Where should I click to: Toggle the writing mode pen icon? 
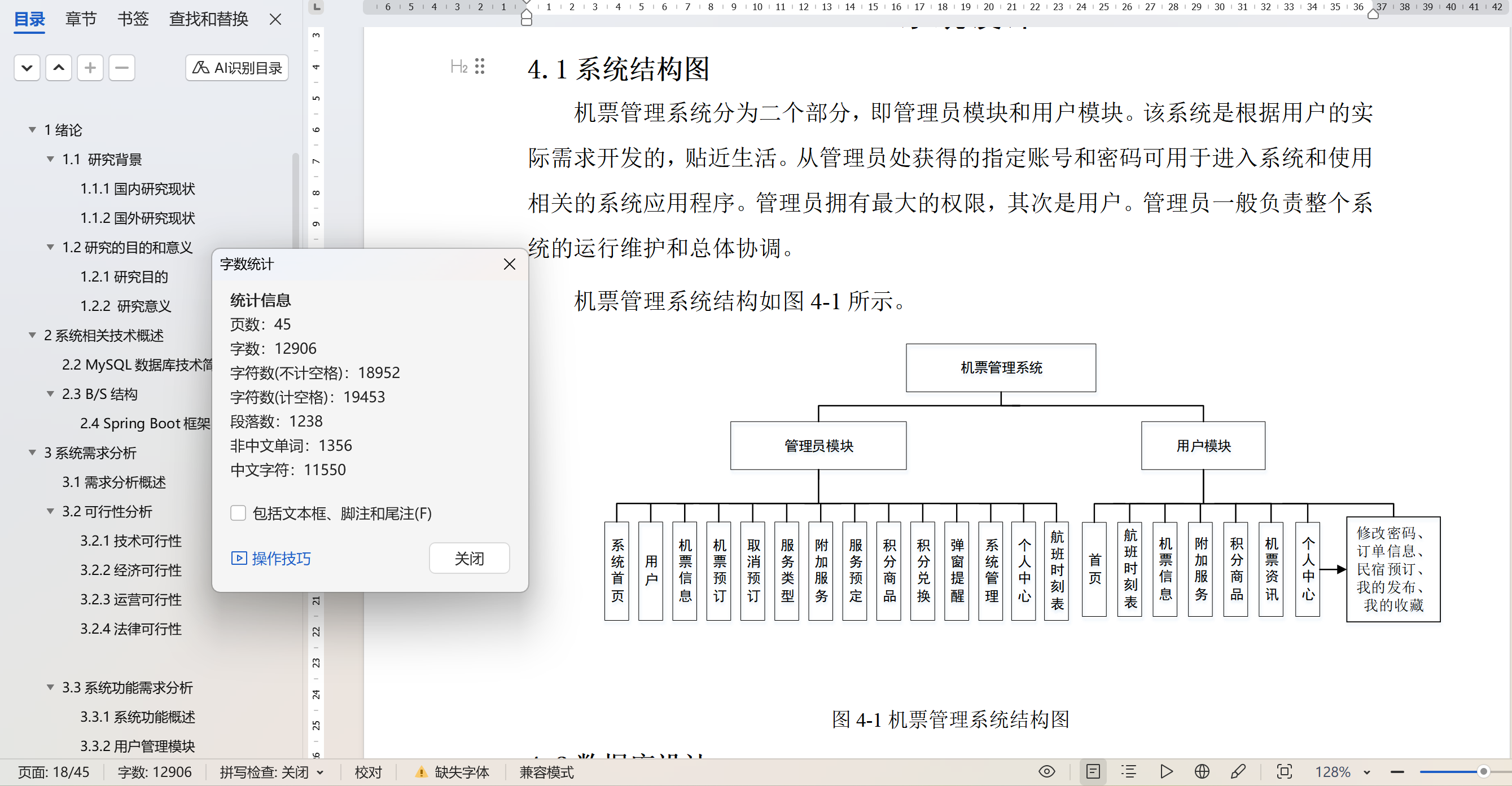[1238, 771]
